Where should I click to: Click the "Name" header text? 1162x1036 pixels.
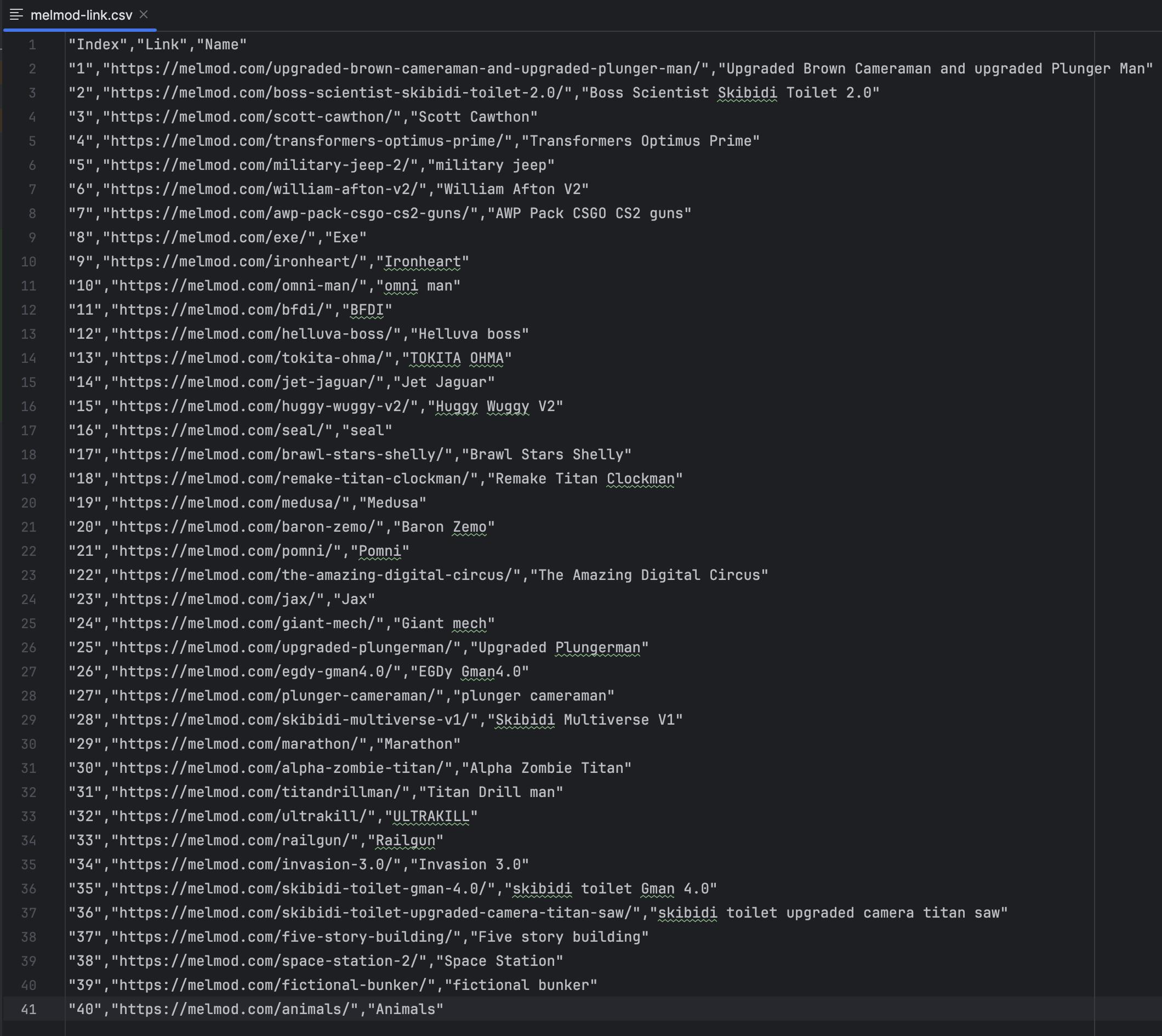point(222,45)
